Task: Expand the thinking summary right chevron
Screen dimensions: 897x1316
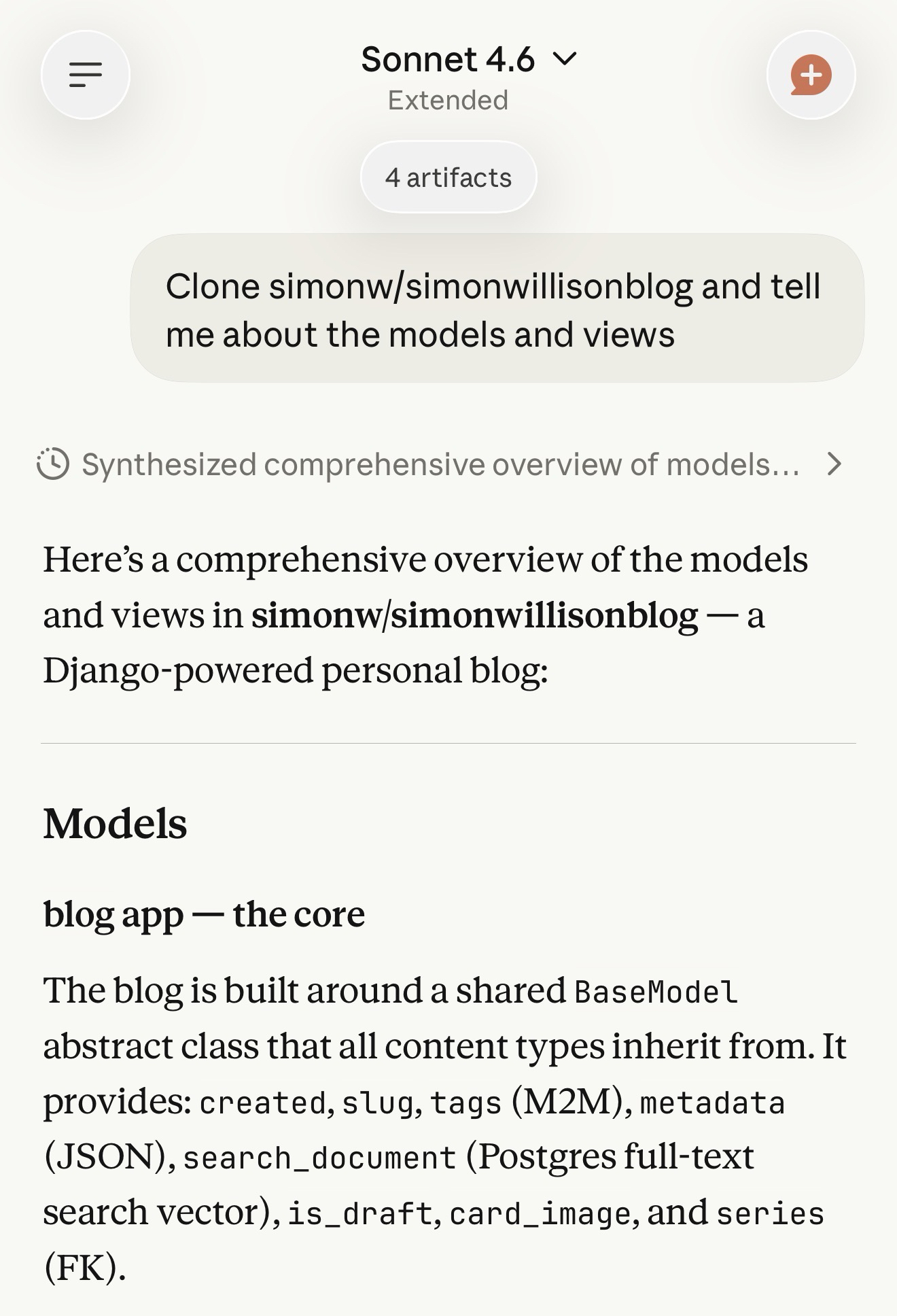Action: tap(834, 464)
